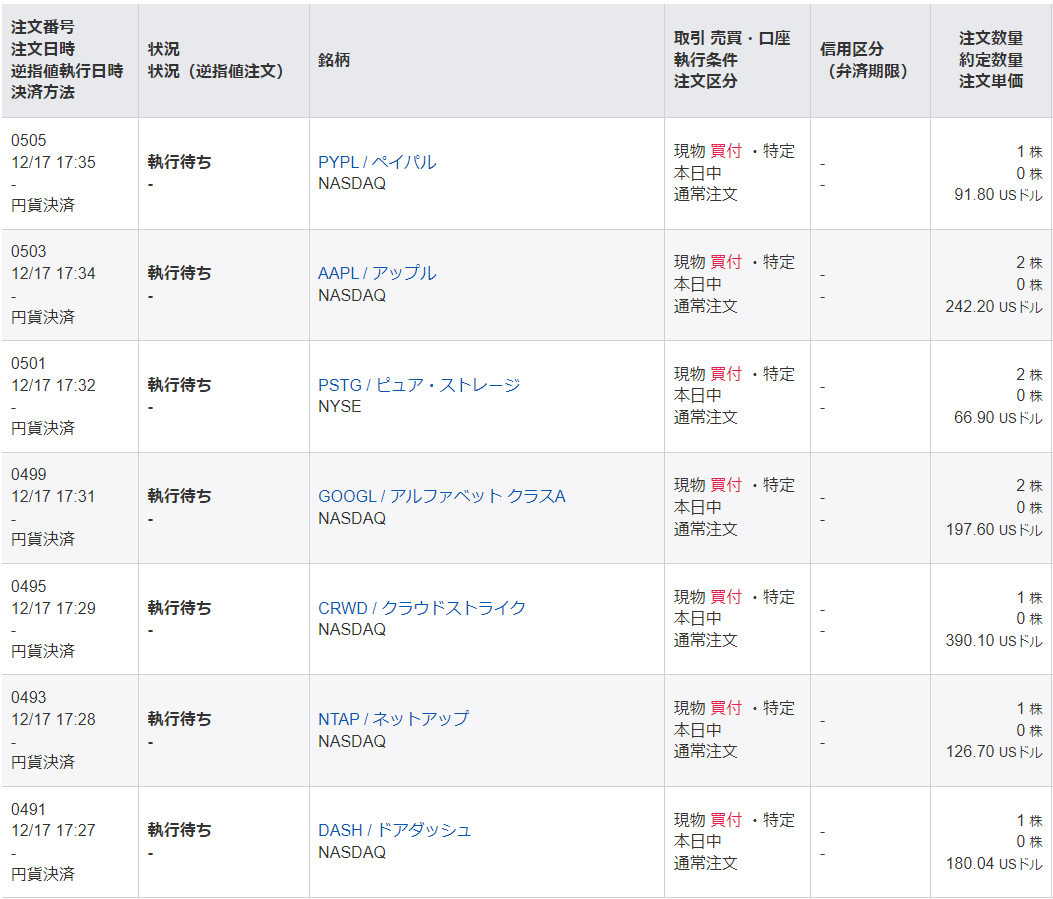This screenshot has width=1053, height=899.
Task: Click NASDAQ label under GOOGL
Action: point(352,518)
